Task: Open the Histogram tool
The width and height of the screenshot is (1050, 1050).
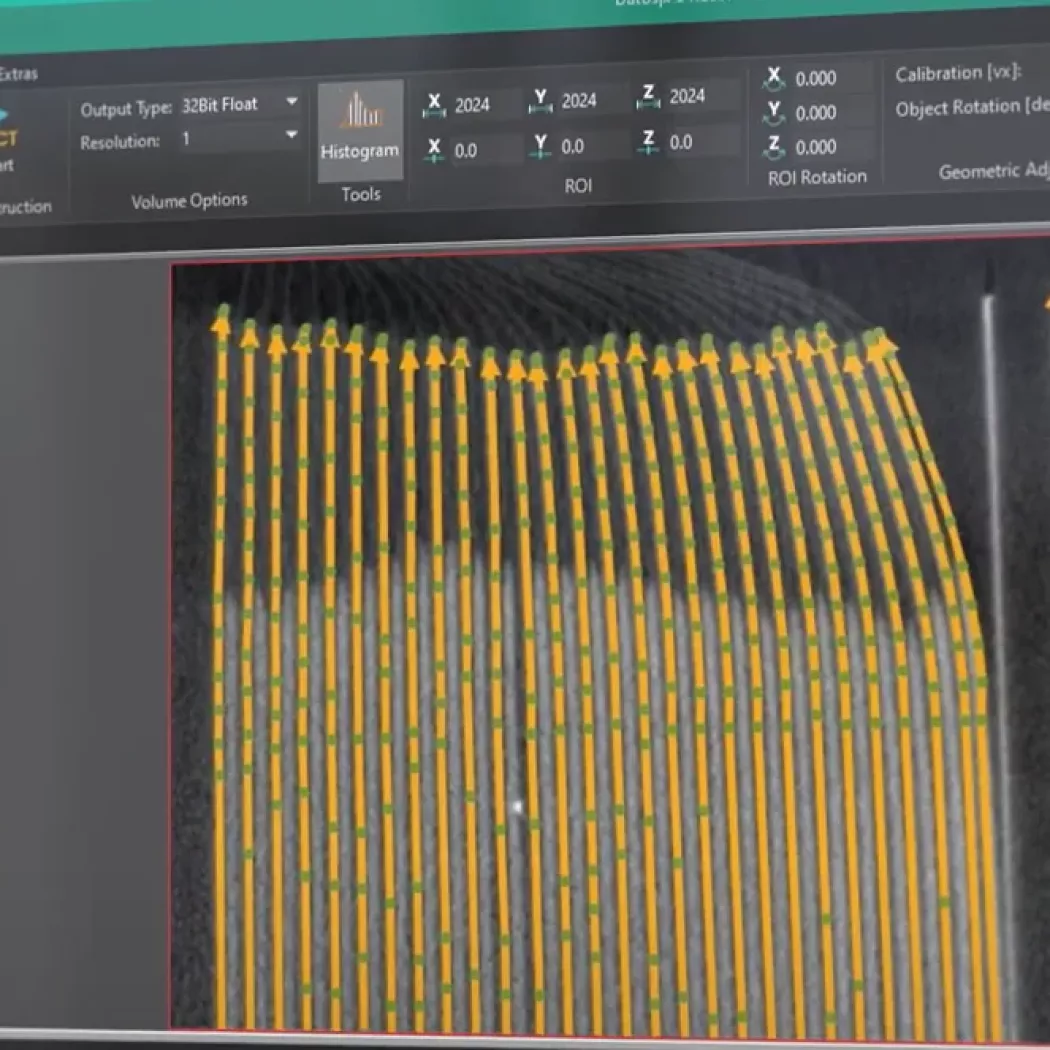Action: pyautogui.click(x=359, y=130)
